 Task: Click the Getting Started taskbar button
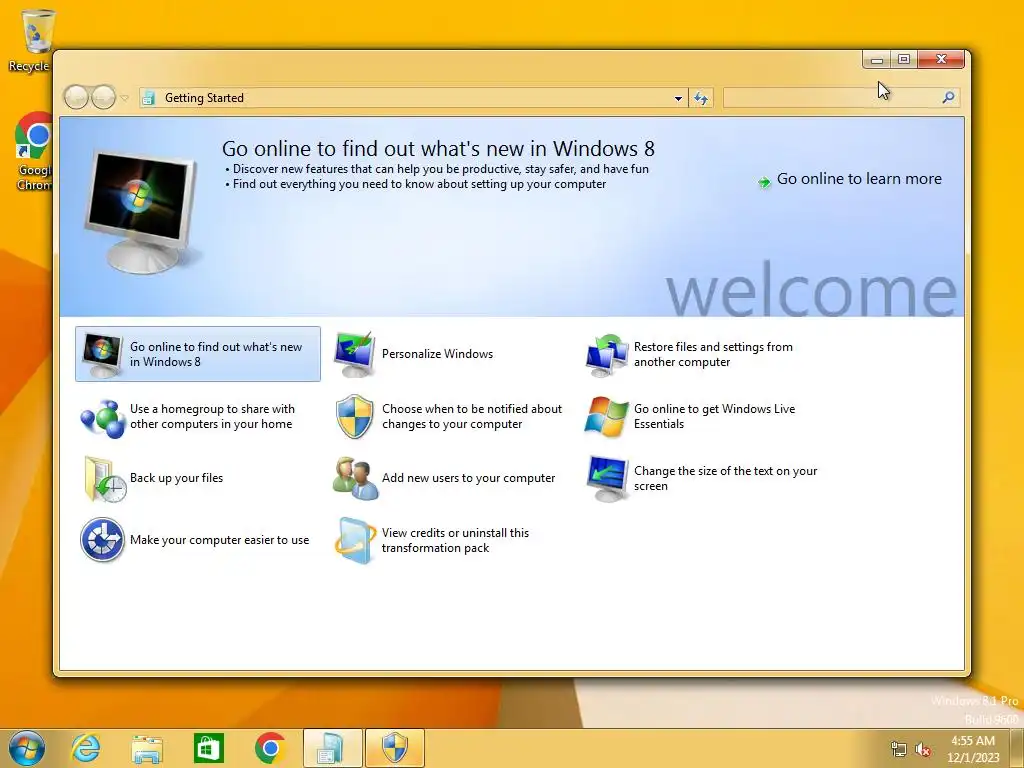pos(332,748)
